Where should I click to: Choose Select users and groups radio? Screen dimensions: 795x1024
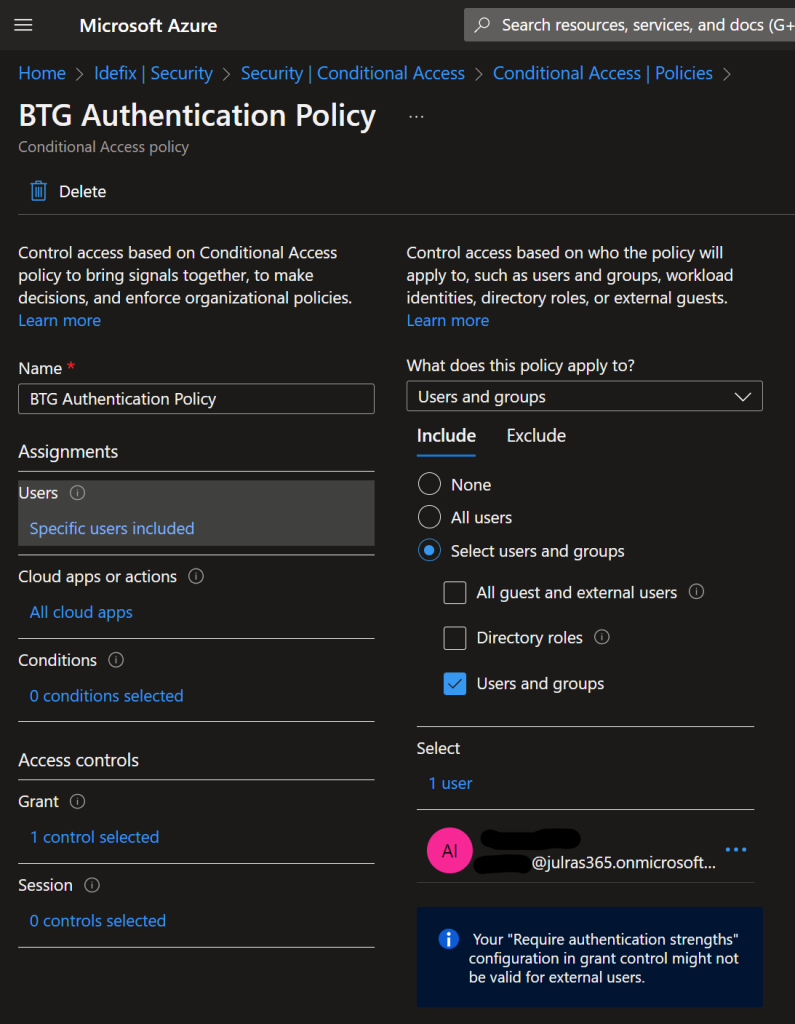tap(429, 551)
